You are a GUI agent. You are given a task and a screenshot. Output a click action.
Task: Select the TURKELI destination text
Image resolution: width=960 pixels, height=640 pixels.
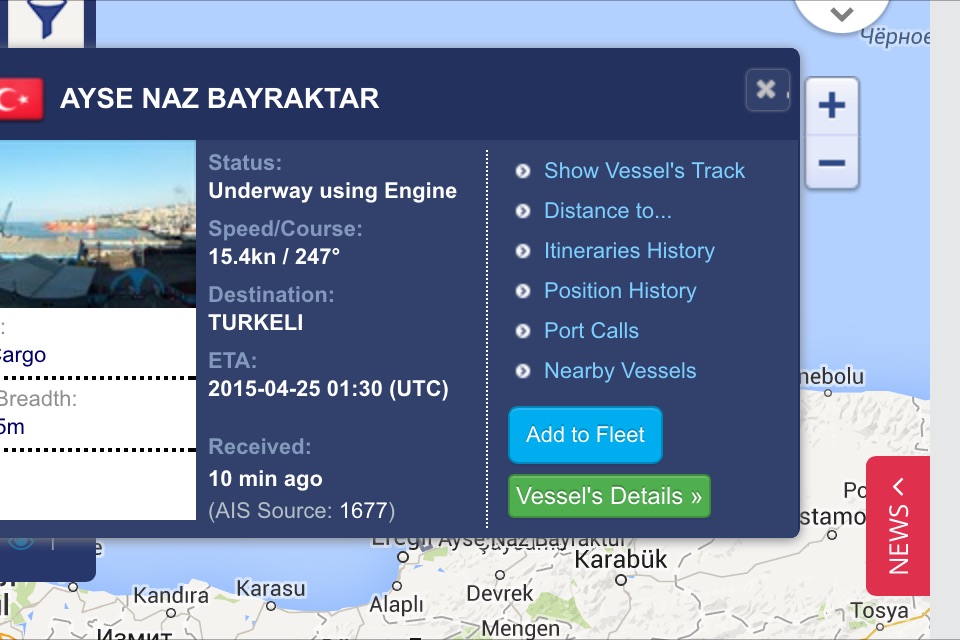[256, 323]
